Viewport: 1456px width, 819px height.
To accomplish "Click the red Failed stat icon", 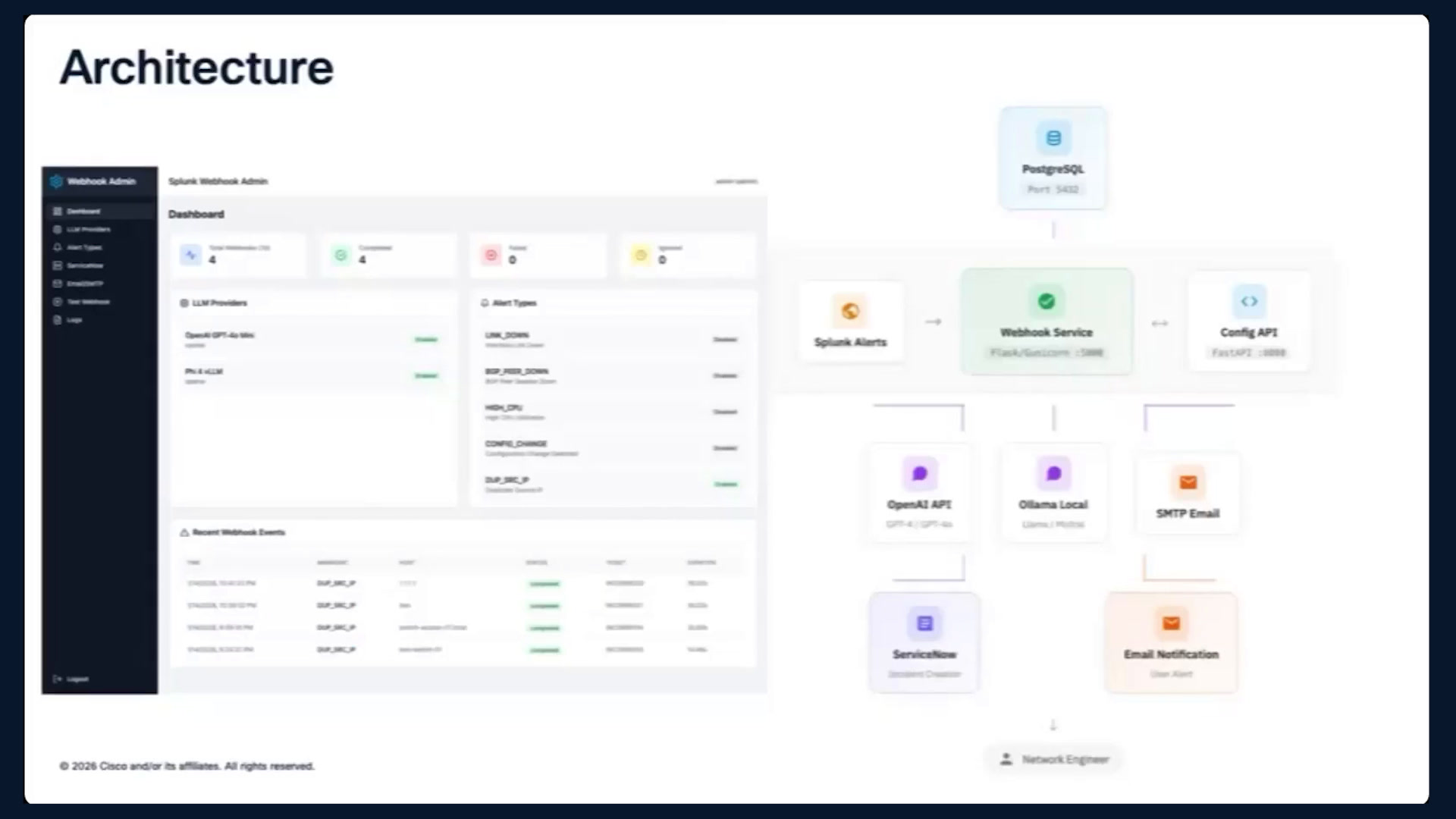I will click(491, 255).
